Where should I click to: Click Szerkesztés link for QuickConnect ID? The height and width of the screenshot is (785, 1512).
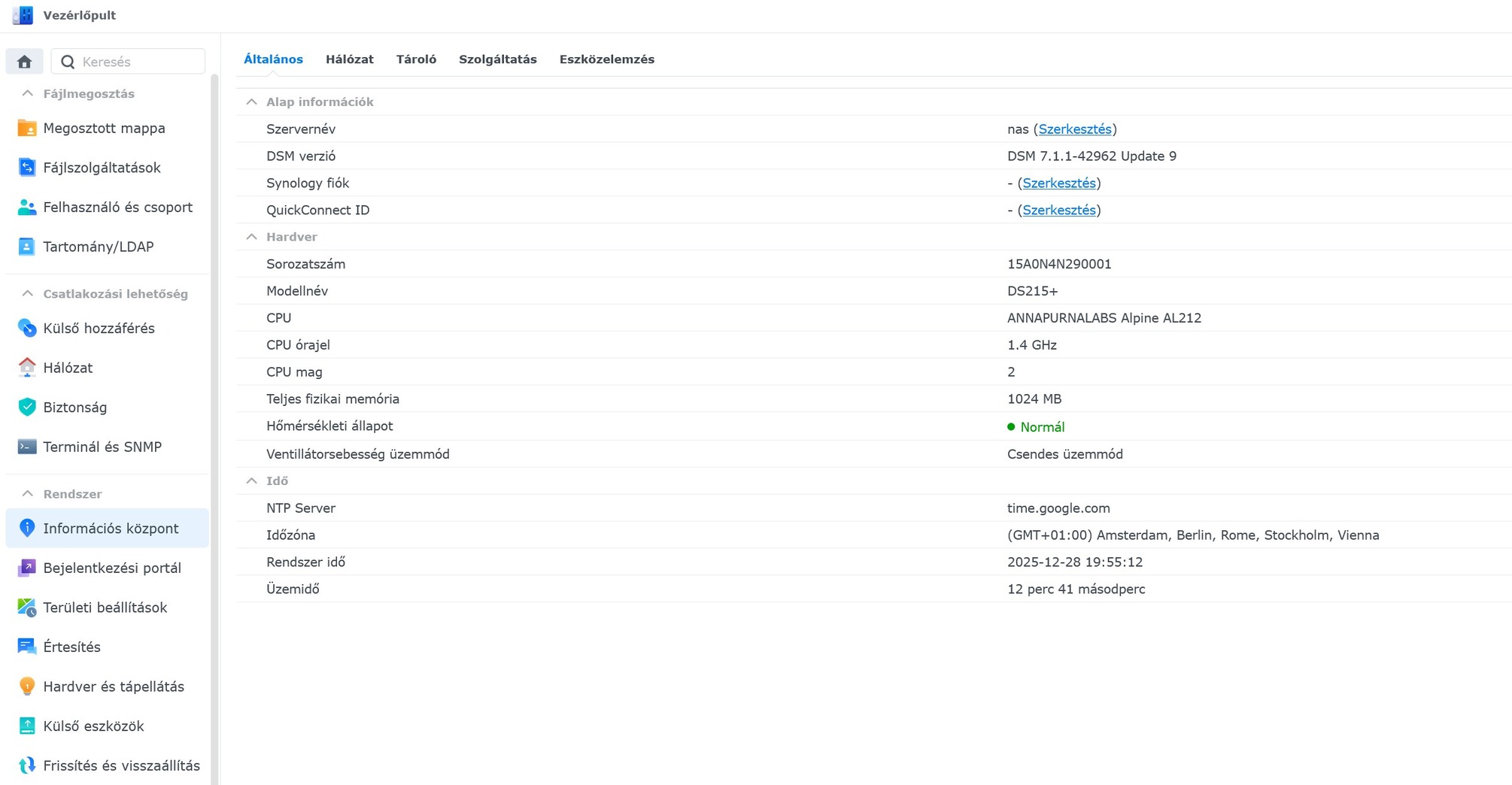coord(1058,211)
